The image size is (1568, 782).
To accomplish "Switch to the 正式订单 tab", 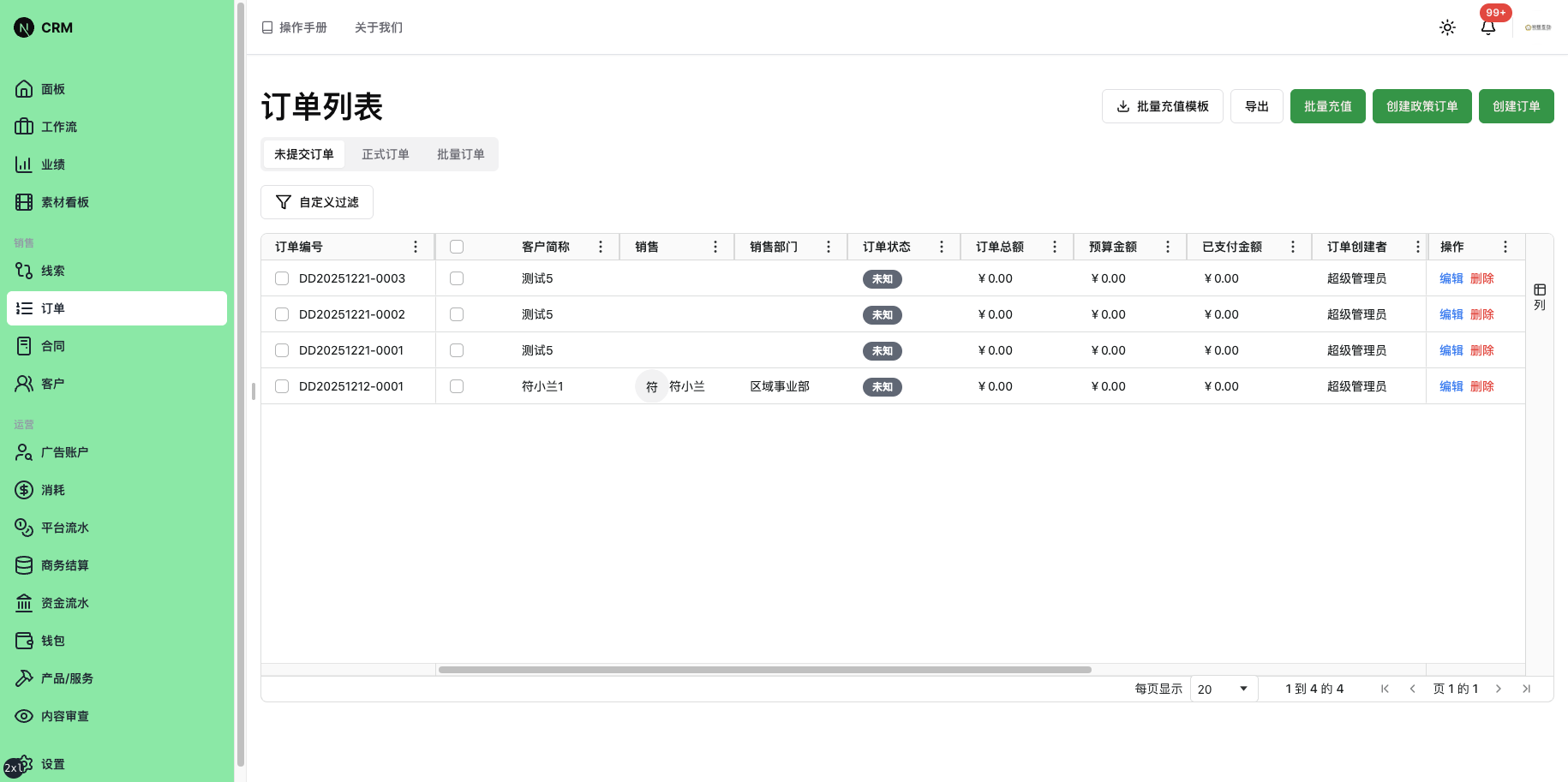I will [385, 154].
